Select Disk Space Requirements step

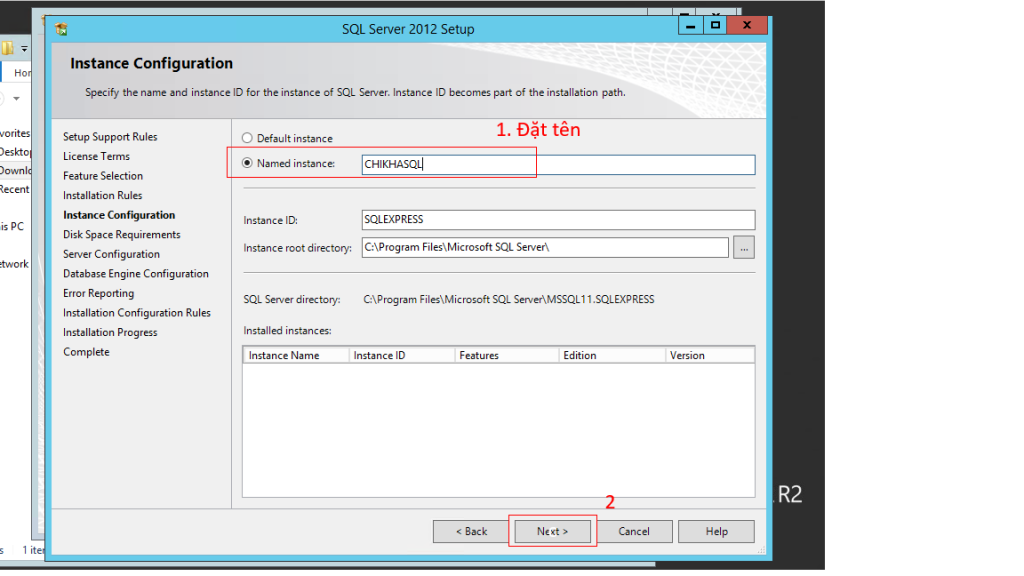click(x=121, y=235)
